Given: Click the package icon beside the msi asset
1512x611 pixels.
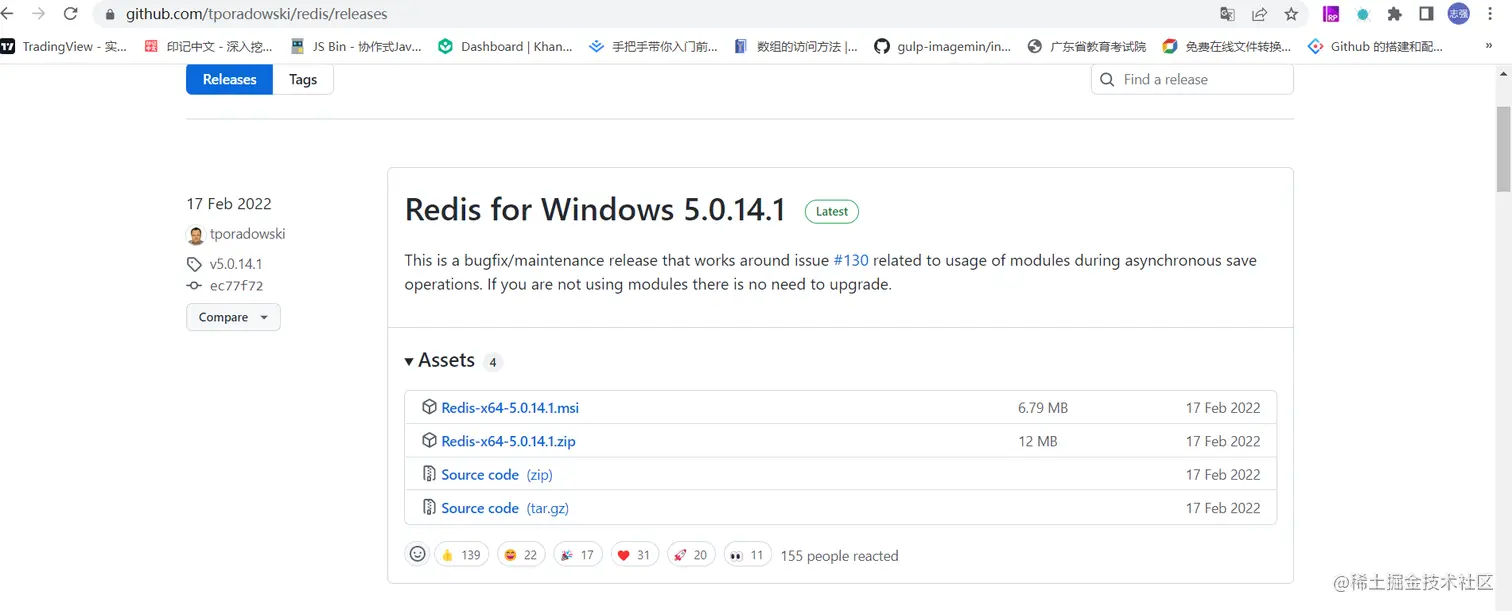Looking at the screenshot, I should pos(429,407).
